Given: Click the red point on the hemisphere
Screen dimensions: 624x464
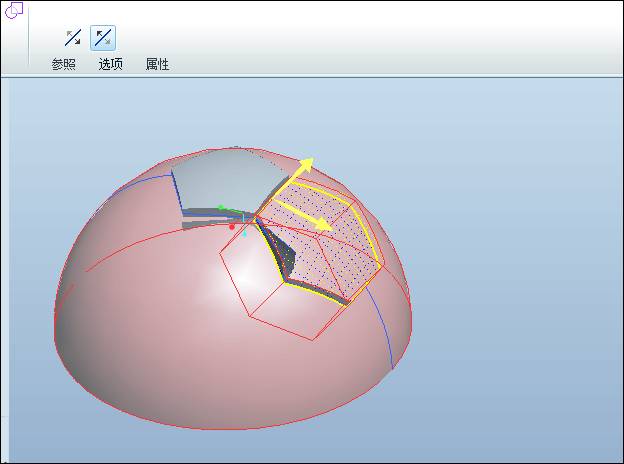Looking at the screenshot, I should pyautogui.click(x=232, y=227).
